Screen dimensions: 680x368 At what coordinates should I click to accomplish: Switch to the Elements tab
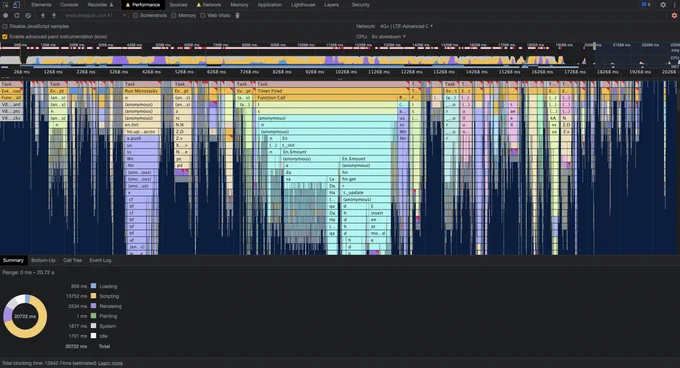(41, 5)
